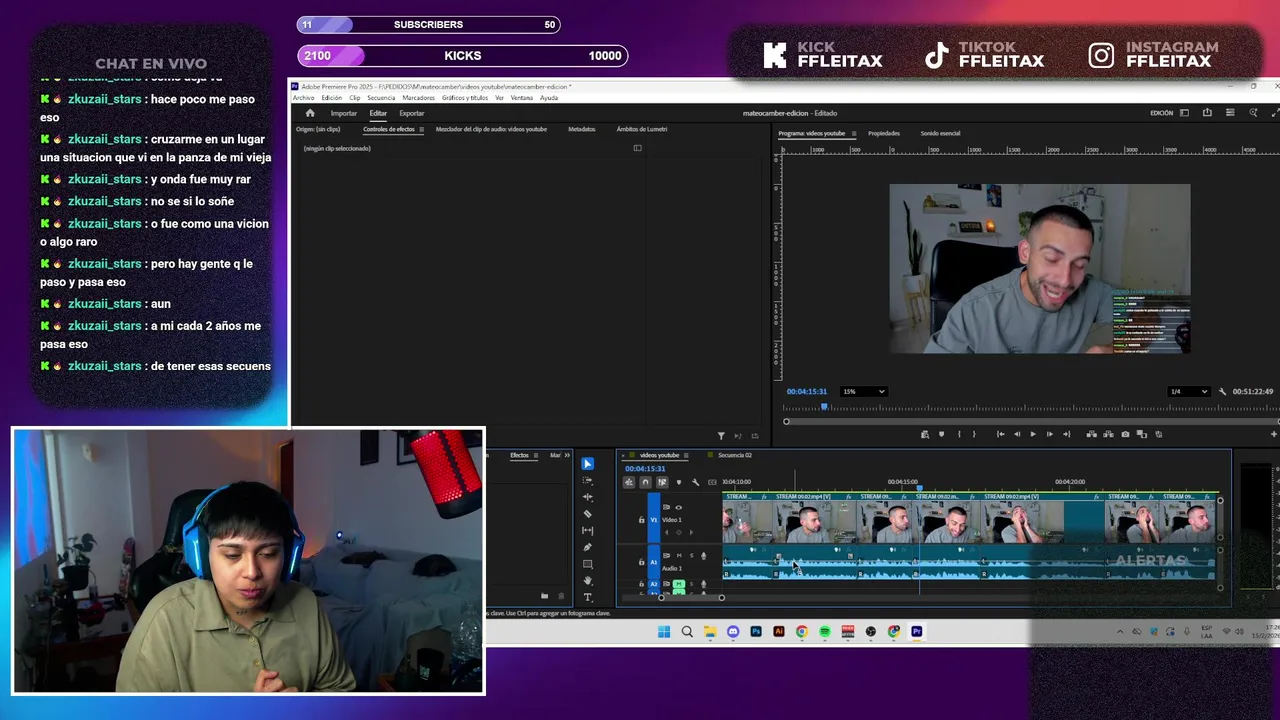Click Export Frame camera icon

tap(1125, 434)
